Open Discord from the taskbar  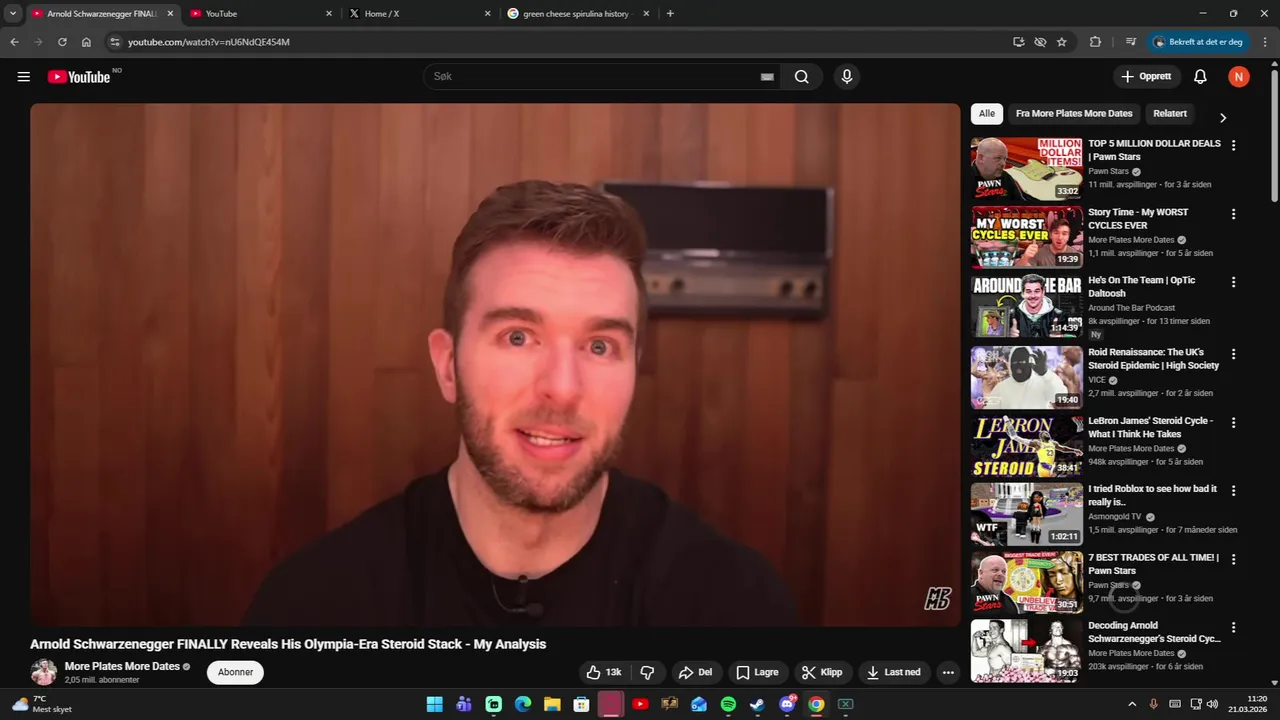pos(787,704)
